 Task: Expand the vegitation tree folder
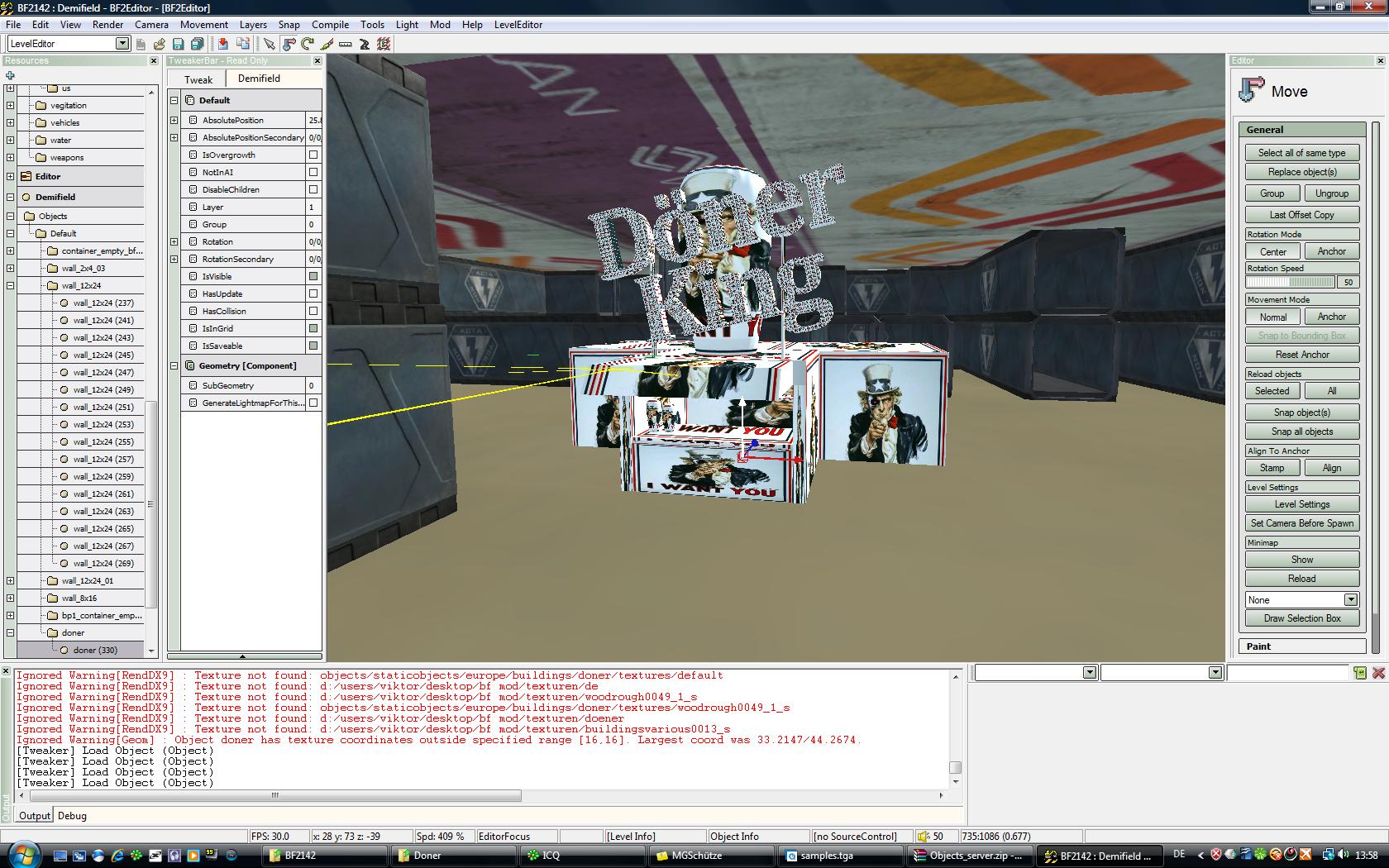tap(11, 105)
